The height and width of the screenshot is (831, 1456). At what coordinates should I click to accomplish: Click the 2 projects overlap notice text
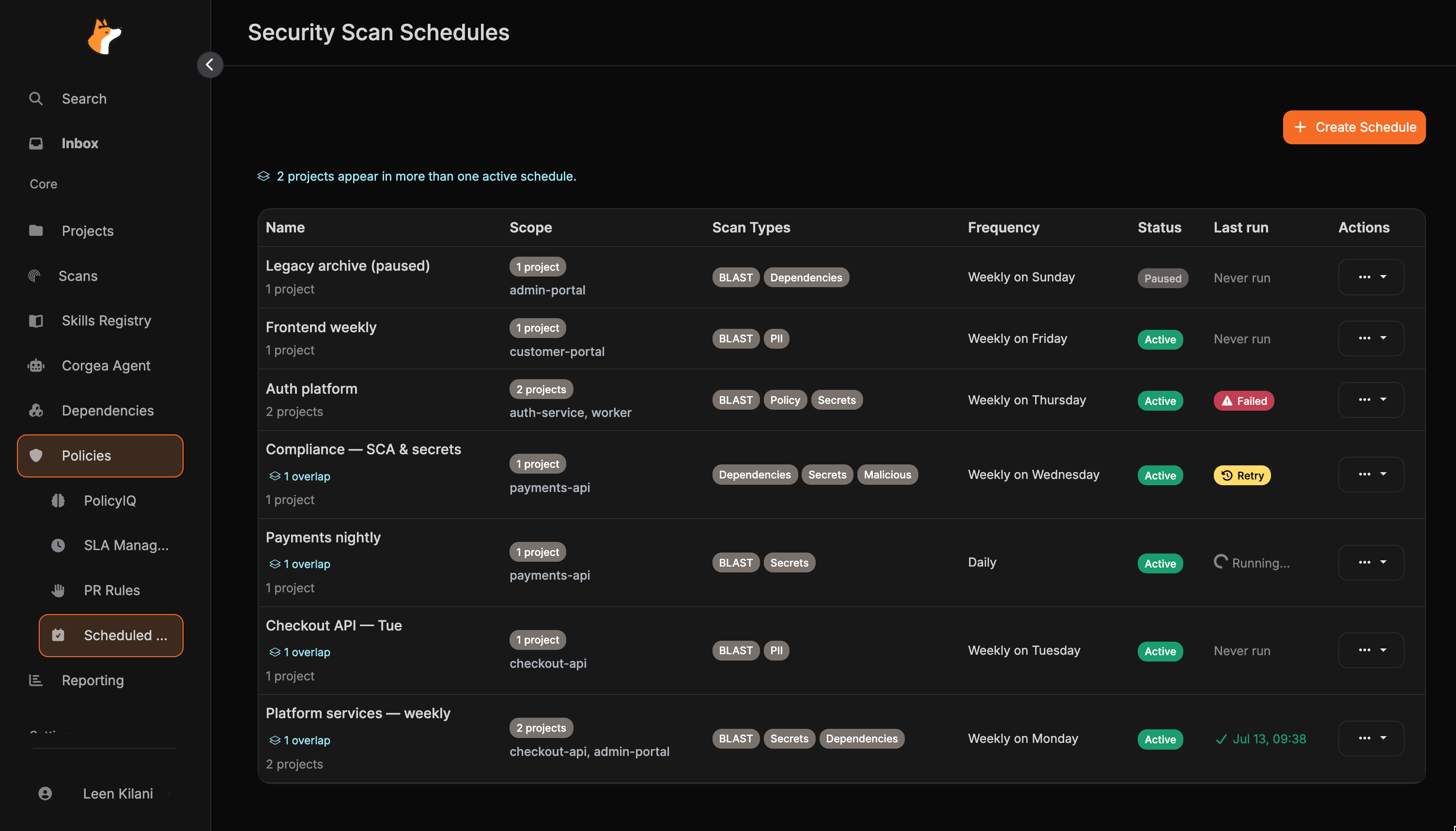point(426,176)
